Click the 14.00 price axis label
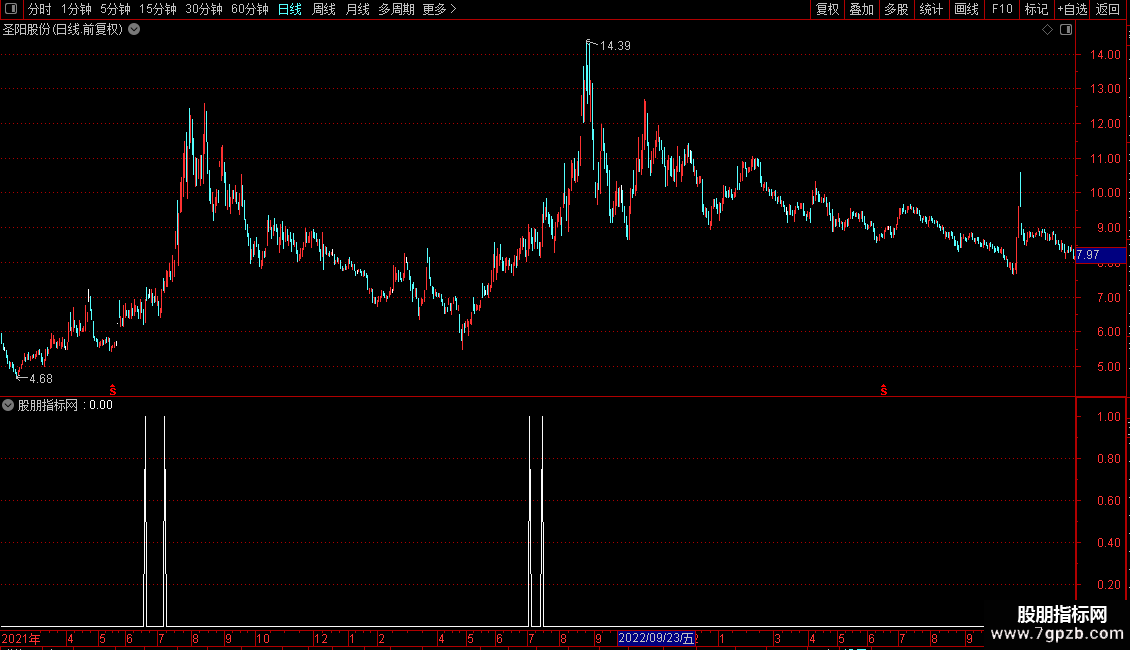The width and height of the screenshot is (1130, 650). [x=1105, y=55]
